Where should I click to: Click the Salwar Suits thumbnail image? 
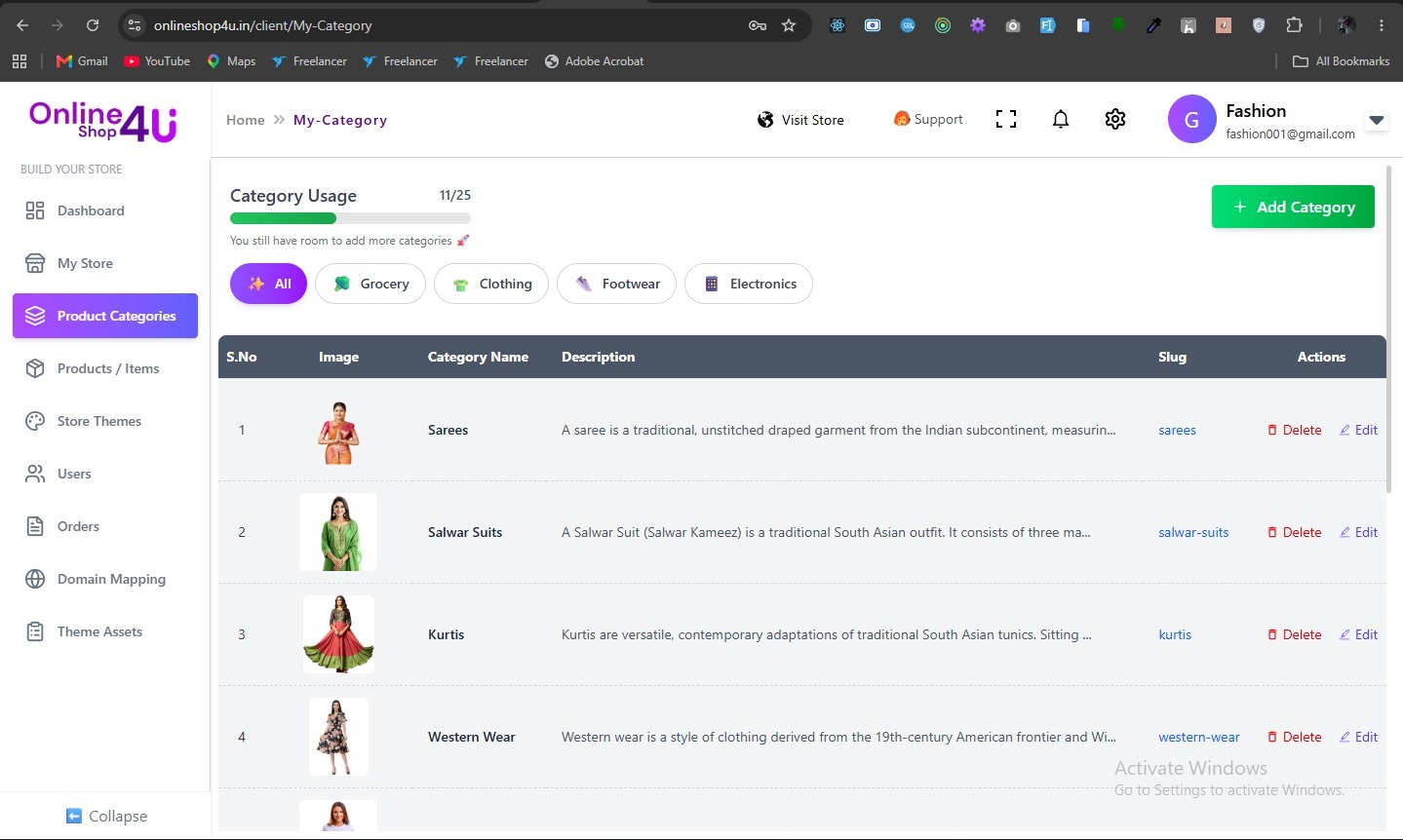[x=338, y=532]
